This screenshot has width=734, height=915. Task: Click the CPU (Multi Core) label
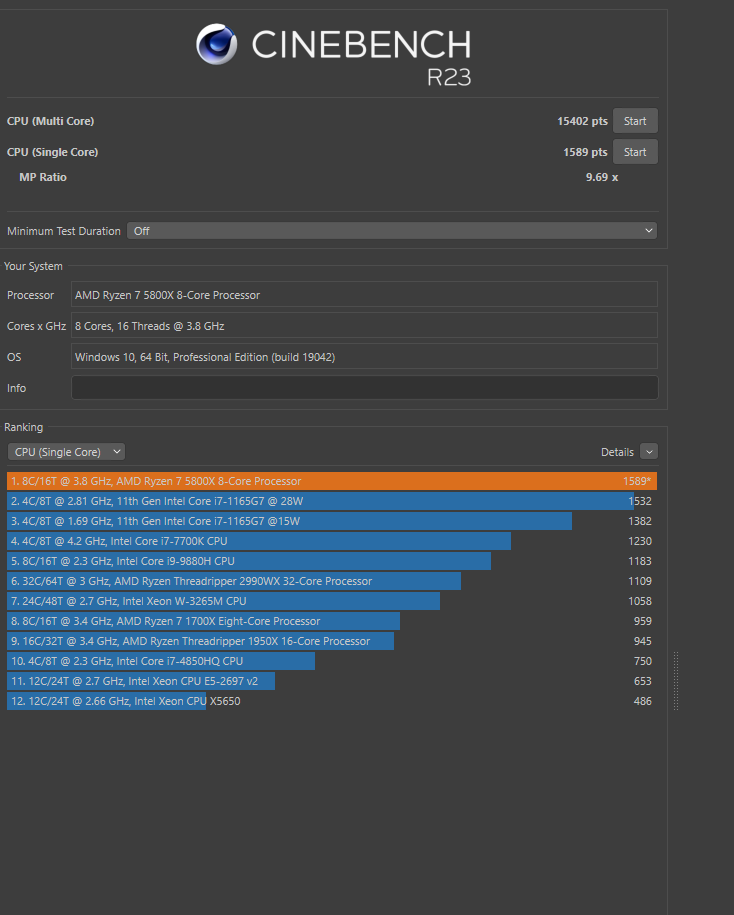coord(50,121)
